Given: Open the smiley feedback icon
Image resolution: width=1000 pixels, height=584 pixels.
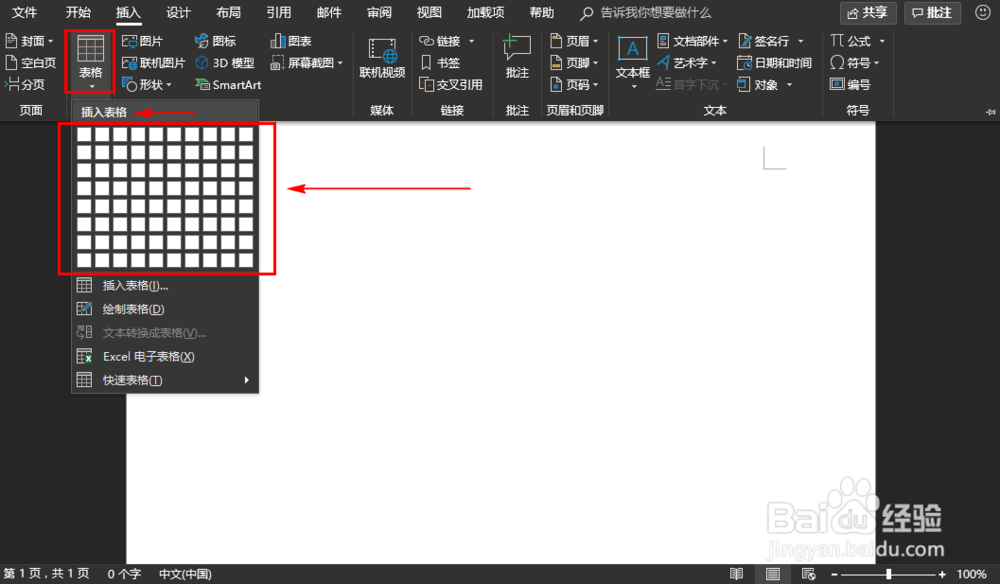Looking at the screenshot, I should point(983,12).
